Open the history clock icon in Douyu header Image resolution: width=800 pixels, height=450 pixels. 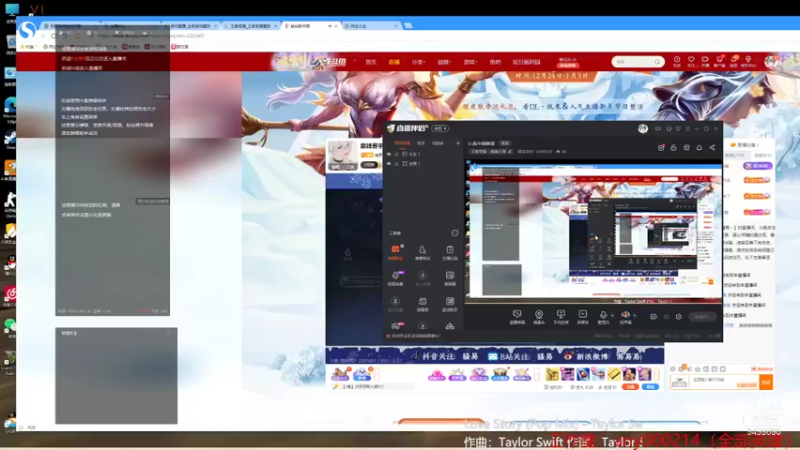[x=677, y=61]
